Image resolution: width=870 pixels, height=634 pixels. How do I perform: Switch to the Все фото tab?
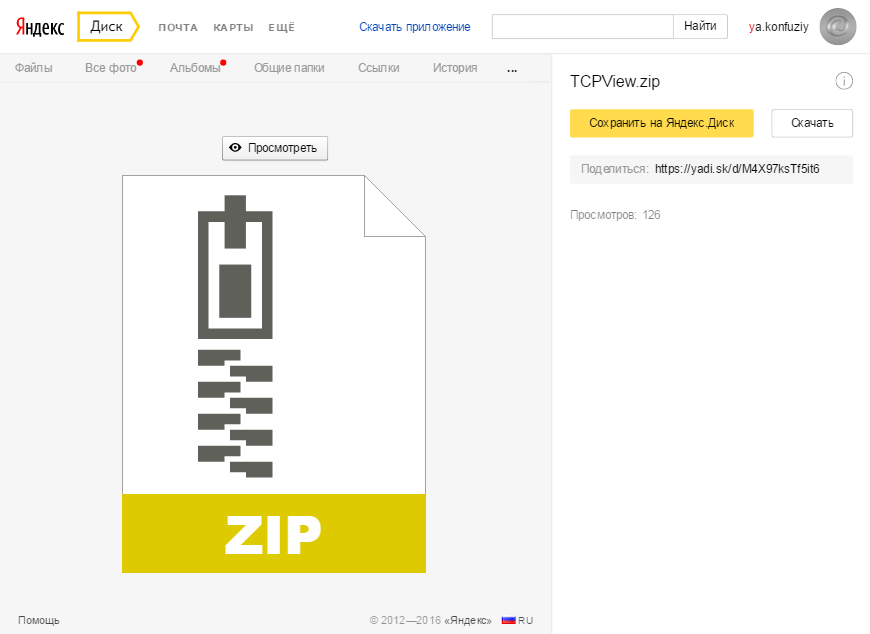(x=109, y=68)
